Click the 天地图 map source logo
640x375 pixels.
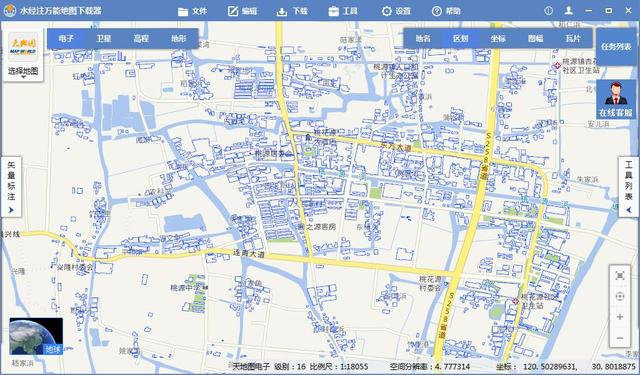(x=23, y=47)
